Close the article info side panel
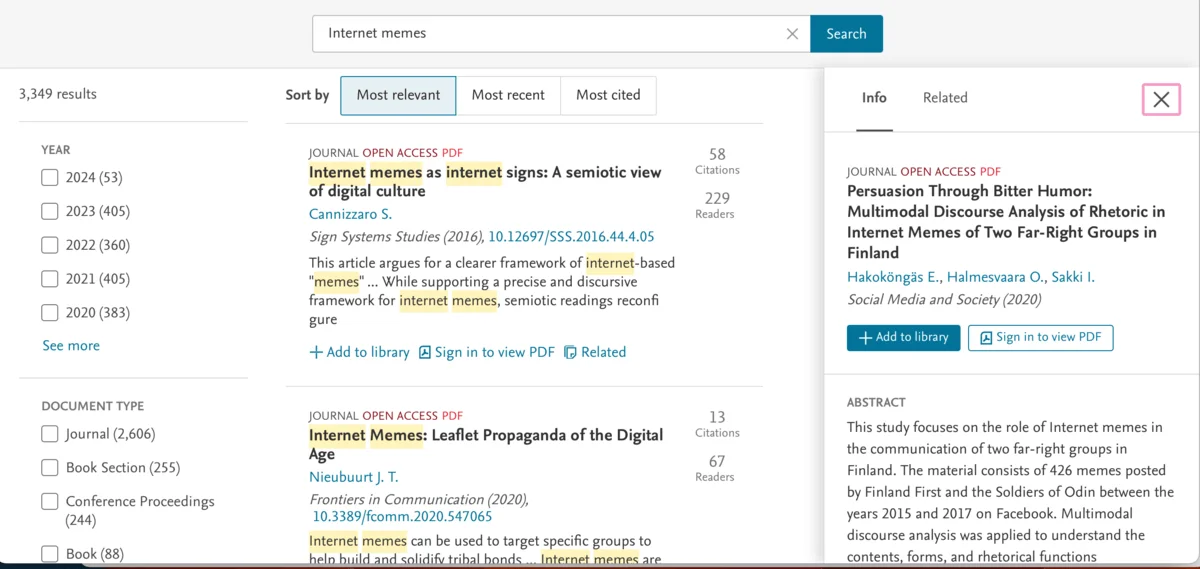The height and width of the screenshot is (569, 1200). tap(1161, 99)
